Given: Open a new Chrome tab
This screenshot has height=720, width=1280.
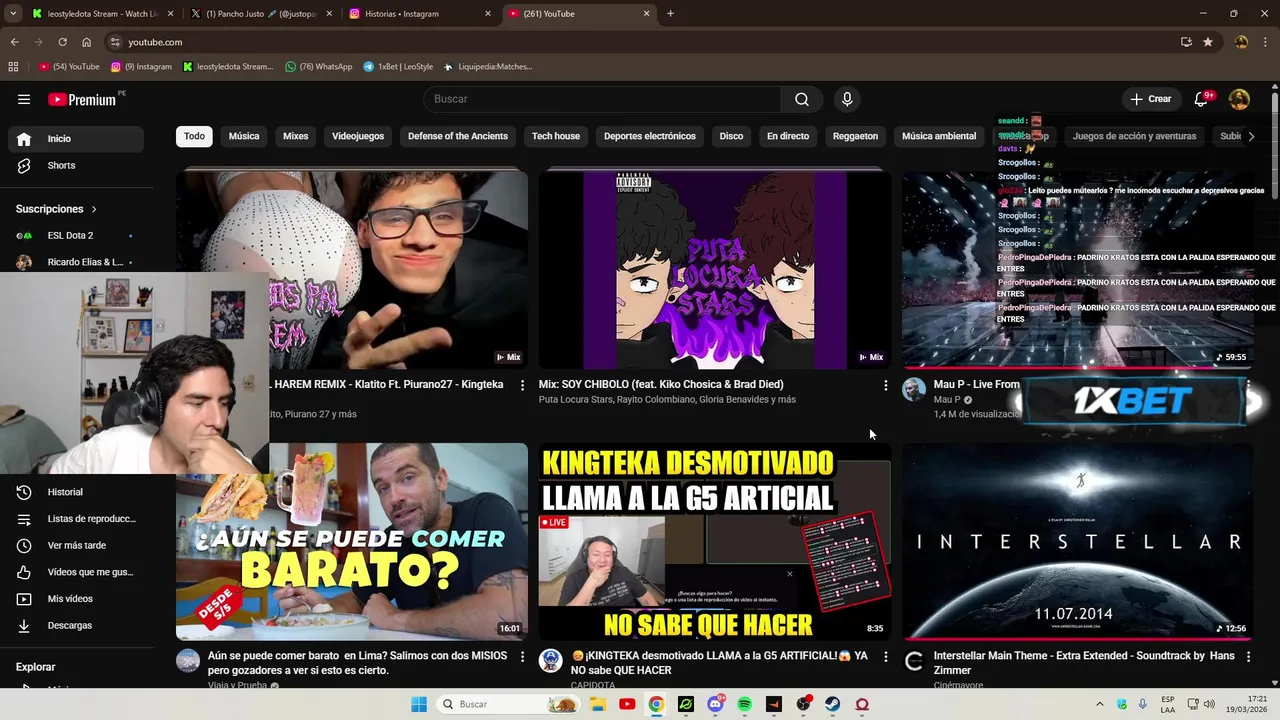Looking at the screenshot, I should pyautogui.click(x=670, y=14).
